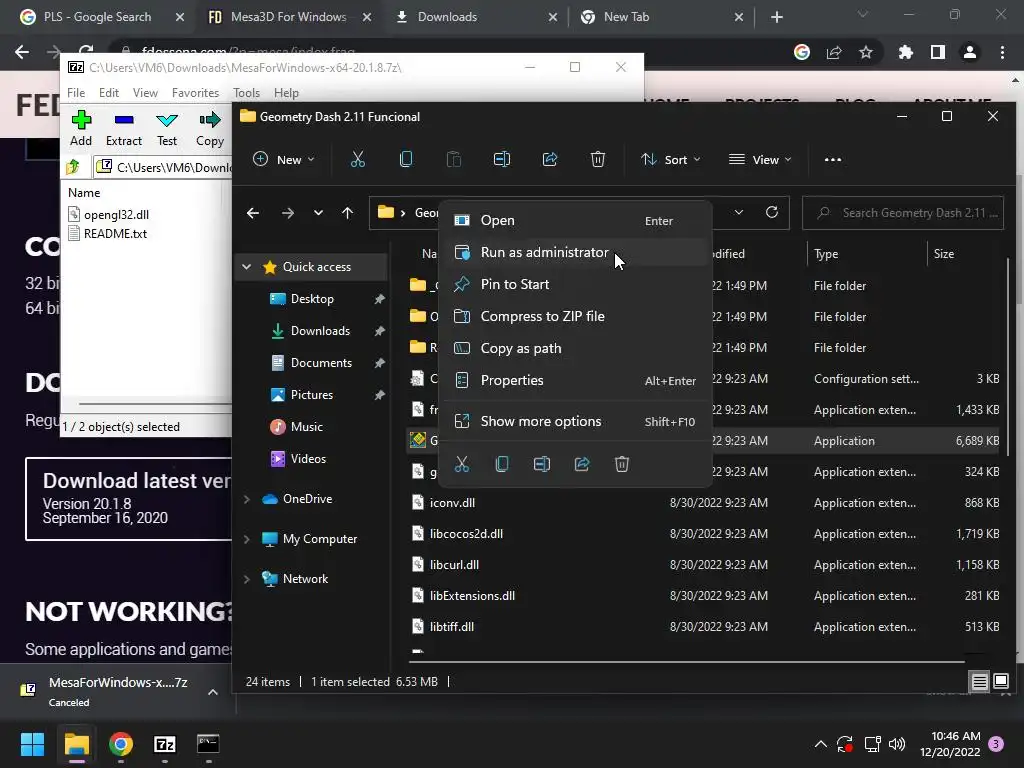1024x768 pixels.
Task: Click the Rename icon in Explorer toolbar
Action: (x=502, y=159)
